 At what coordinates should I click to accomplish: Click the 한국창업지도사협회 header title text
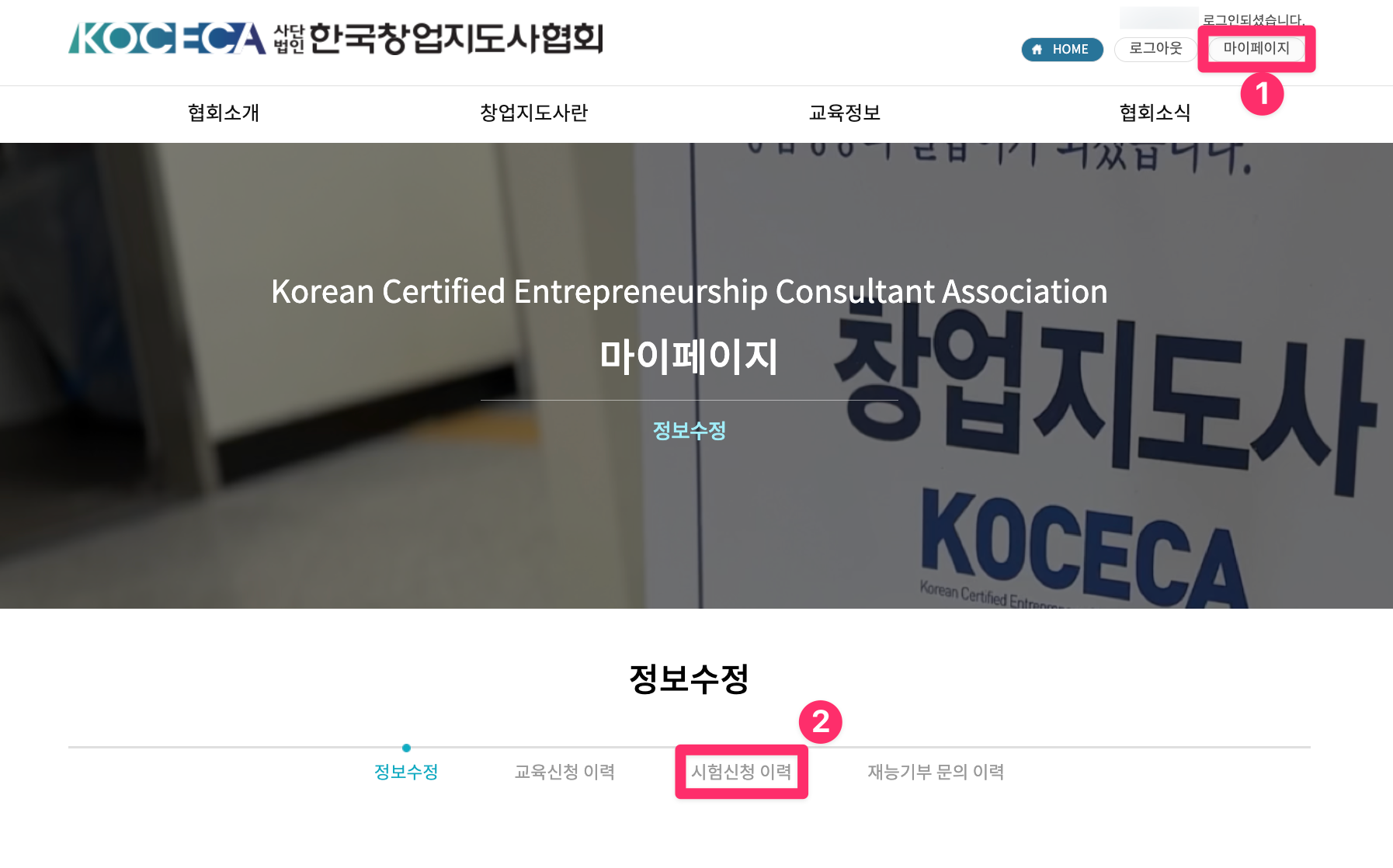(x=456, y=38)
